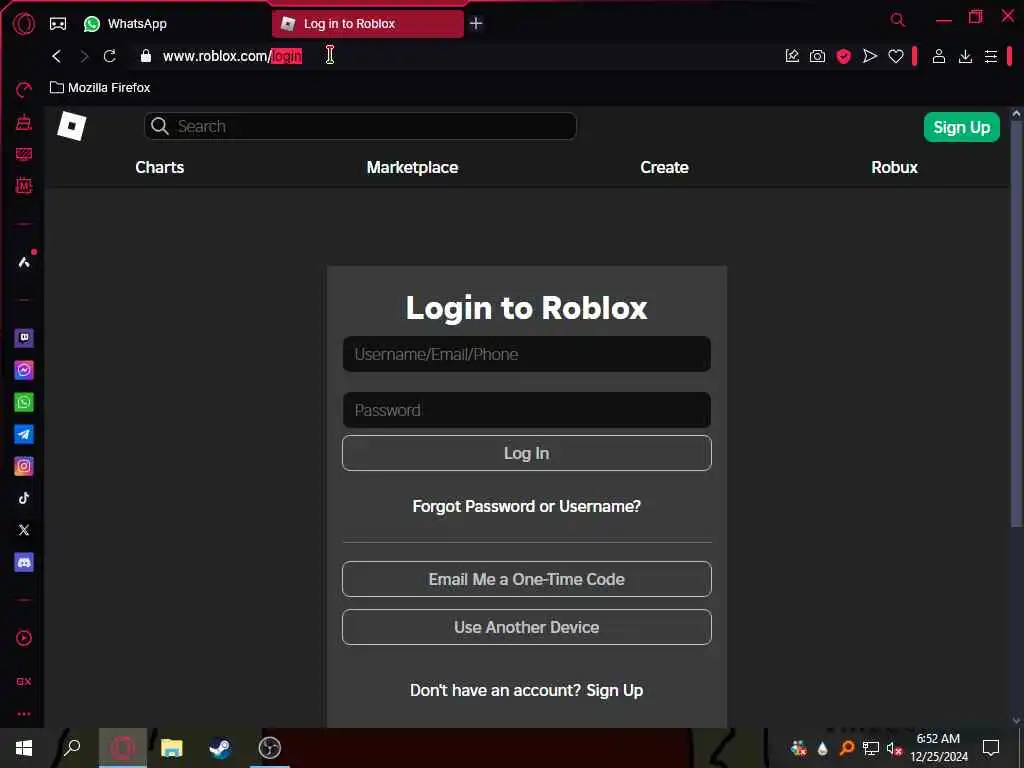Click the edit pencil icon in address bar
The width and height of the screenshot is (1024, 768).
(x=792, y=56)
